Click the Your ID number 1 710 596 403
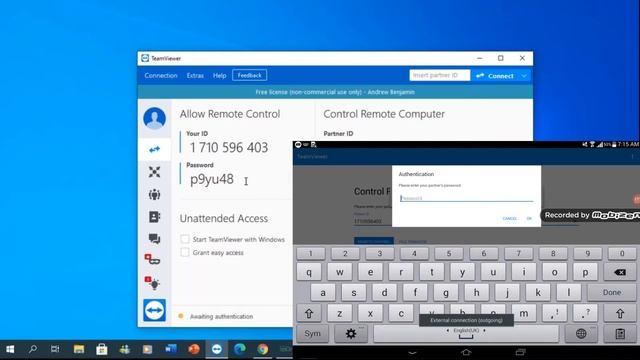The image size is (640, 360). click(x=229, y=147)
